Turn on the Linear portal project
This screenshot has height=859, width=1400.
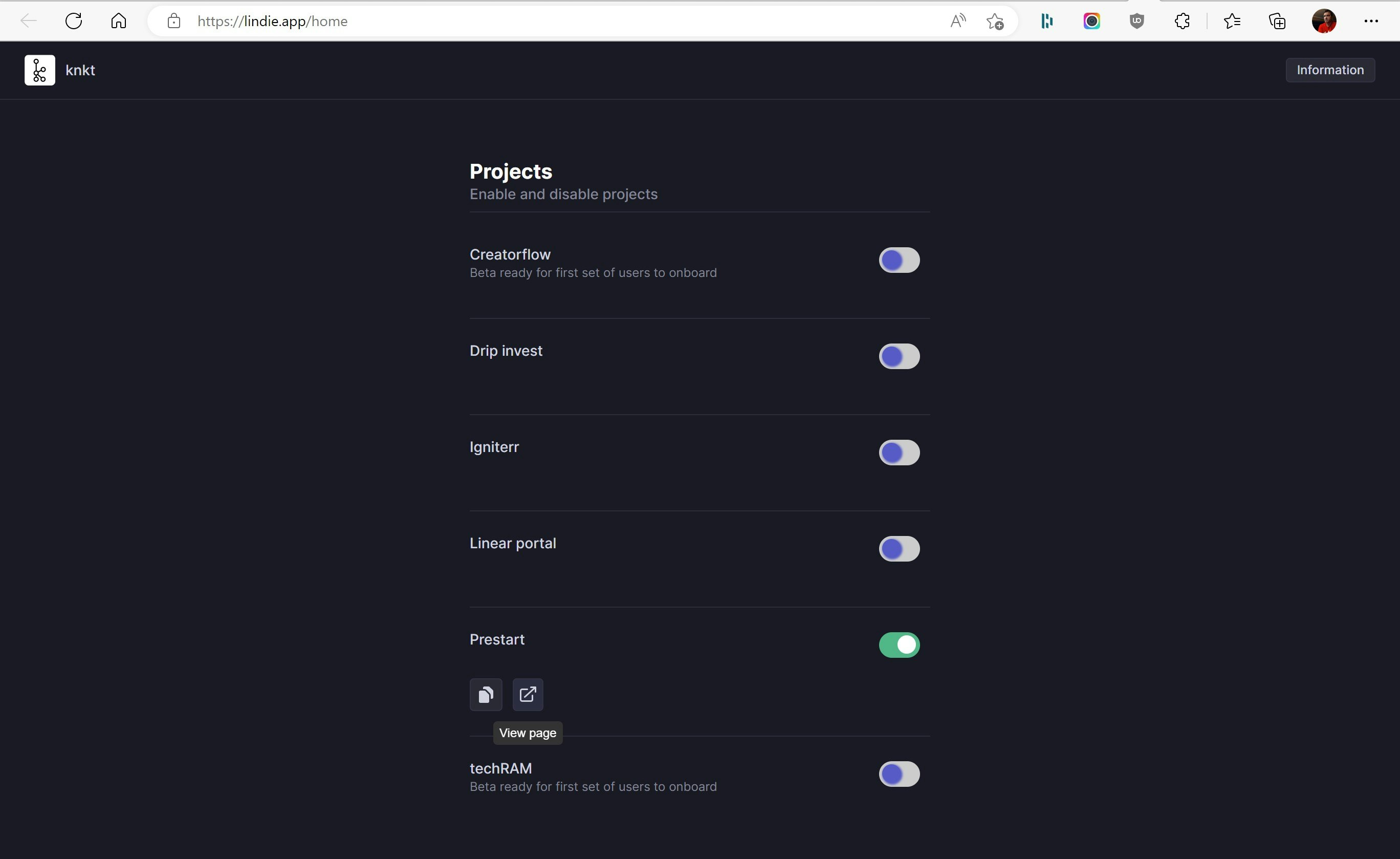900,549
